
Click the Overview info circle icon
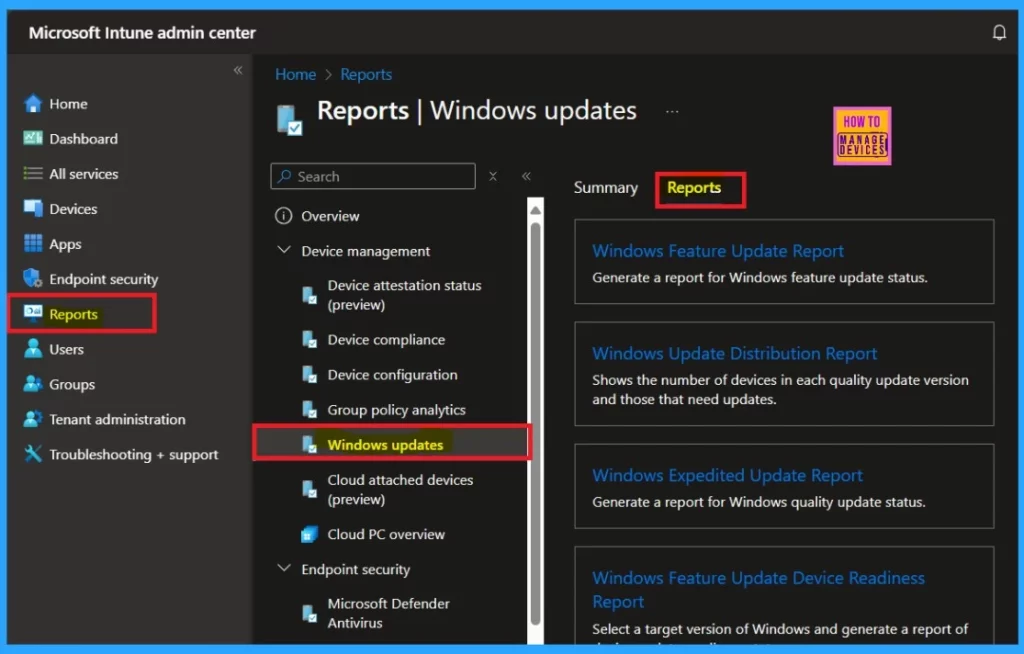(x=283, y=216)
